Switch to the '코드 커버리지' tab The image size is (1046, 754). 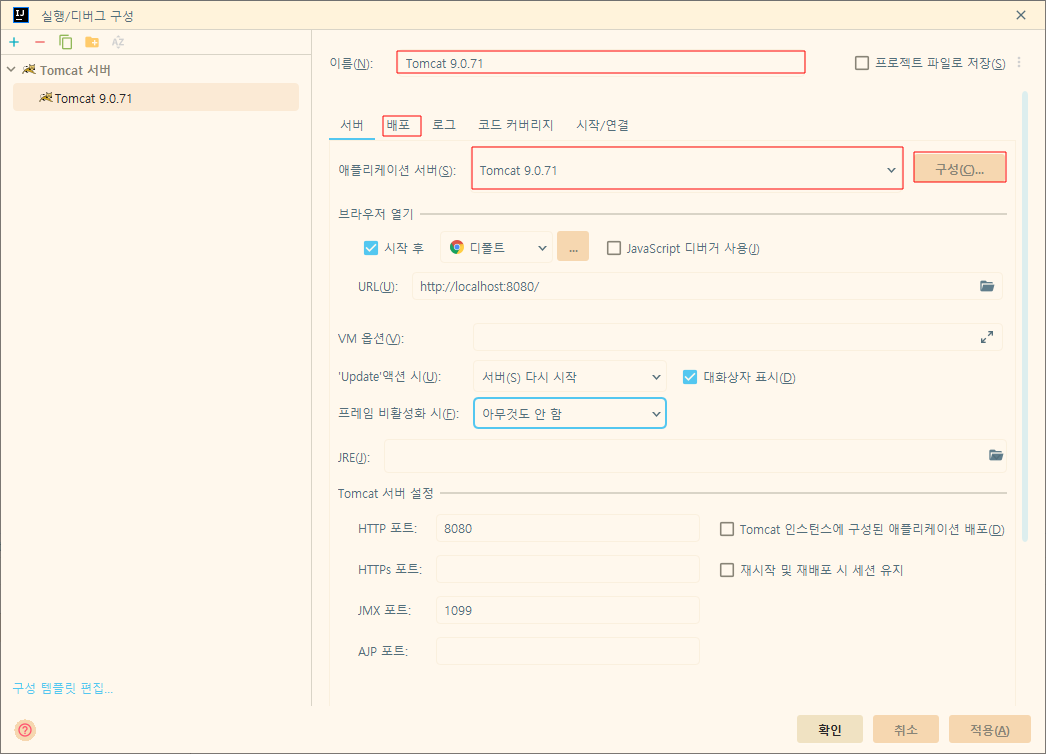tap(516, 125)
